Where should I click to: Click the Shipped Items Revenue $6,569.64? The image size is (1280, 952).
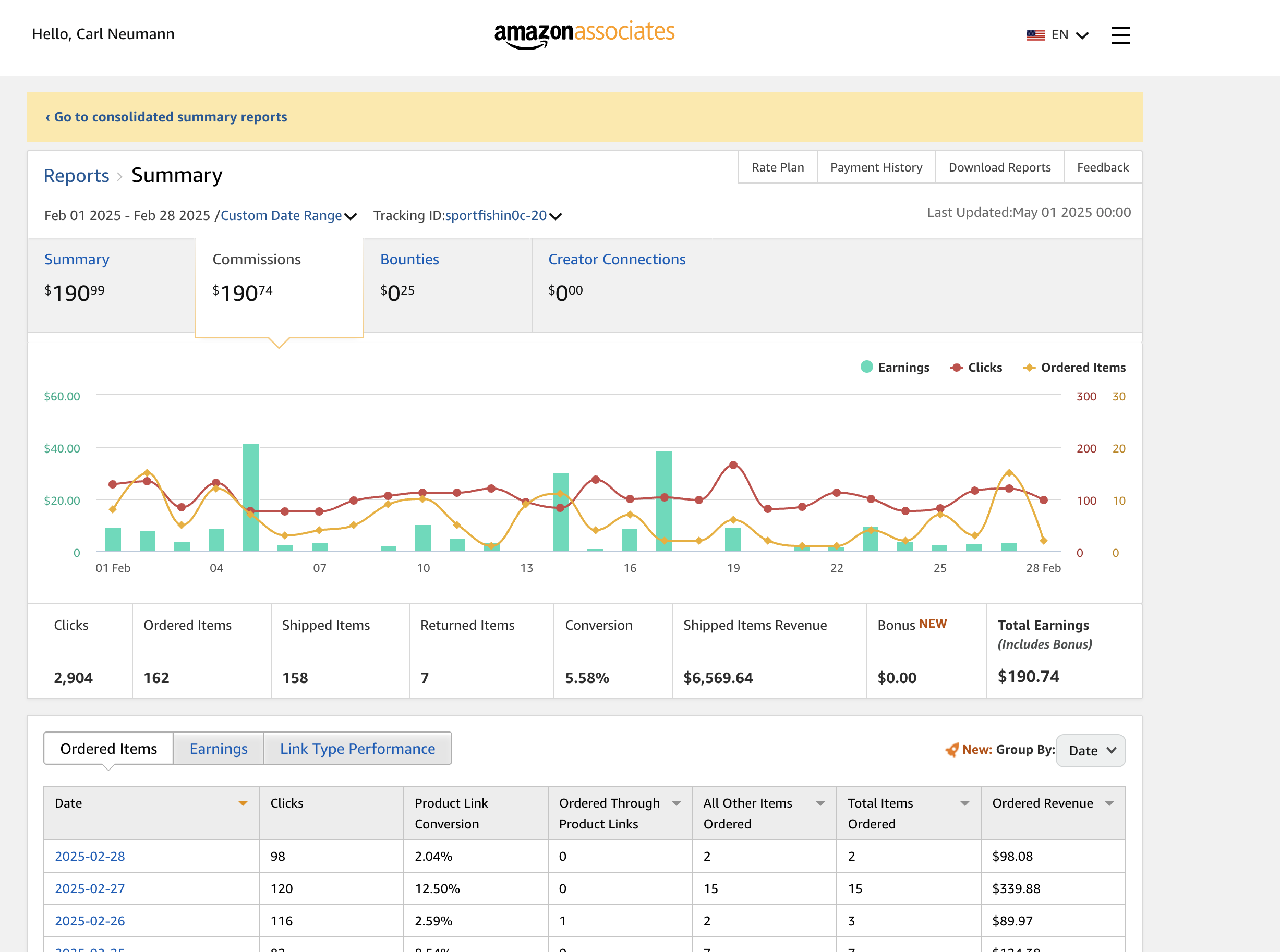pyautogui.click(x=718, y=677)
